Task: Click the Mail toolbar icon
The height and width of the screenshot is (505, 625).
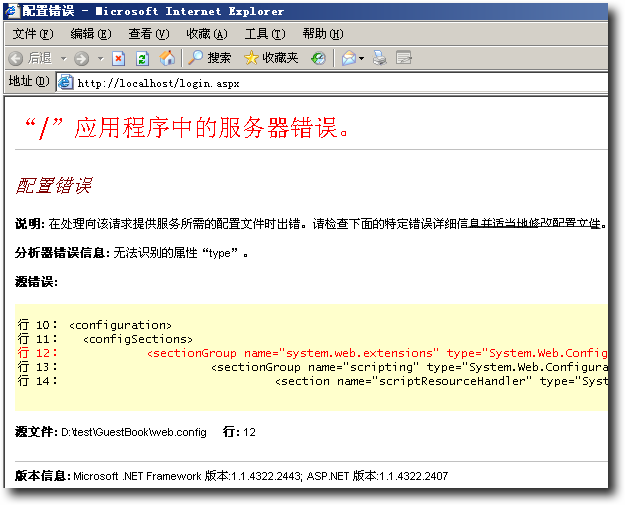Action: coord(348,58)
